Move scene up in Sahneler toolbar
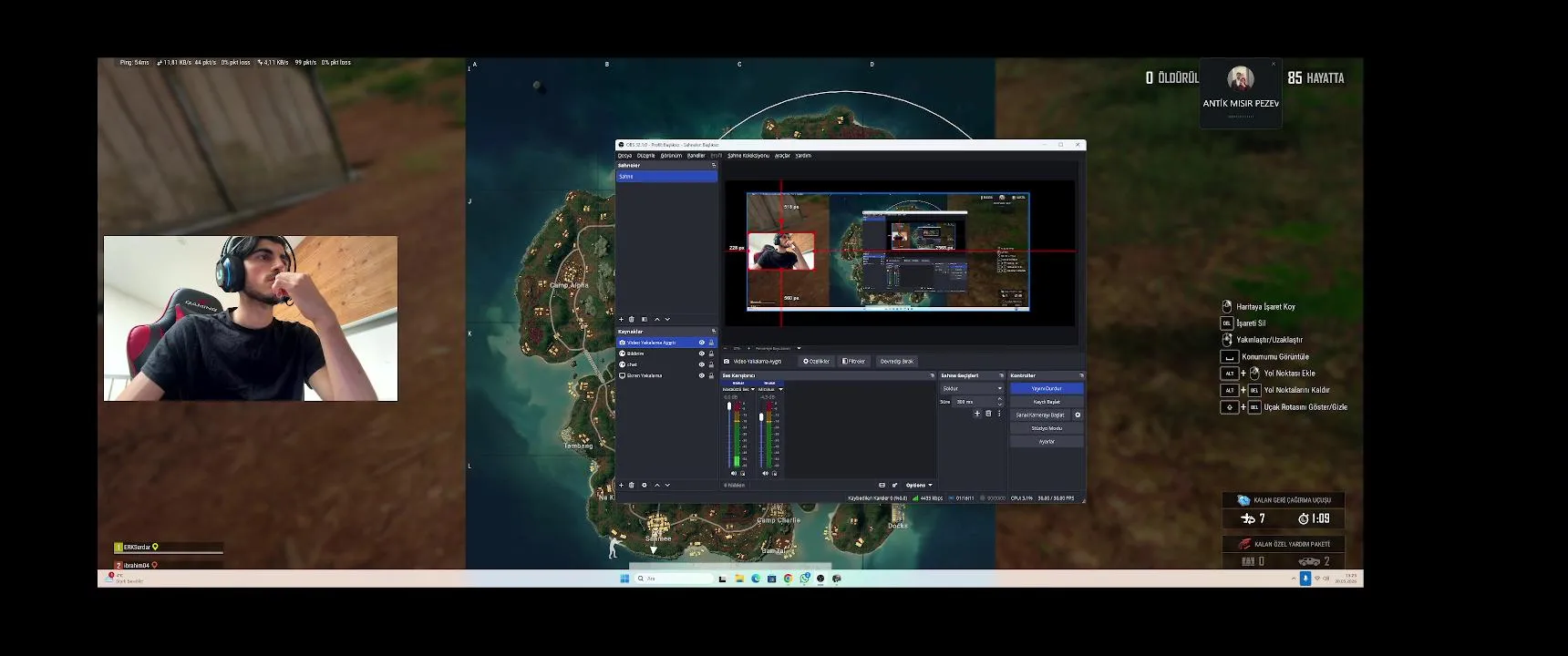The width and height of the screenshot is (1568, 656). click(657, 319)
